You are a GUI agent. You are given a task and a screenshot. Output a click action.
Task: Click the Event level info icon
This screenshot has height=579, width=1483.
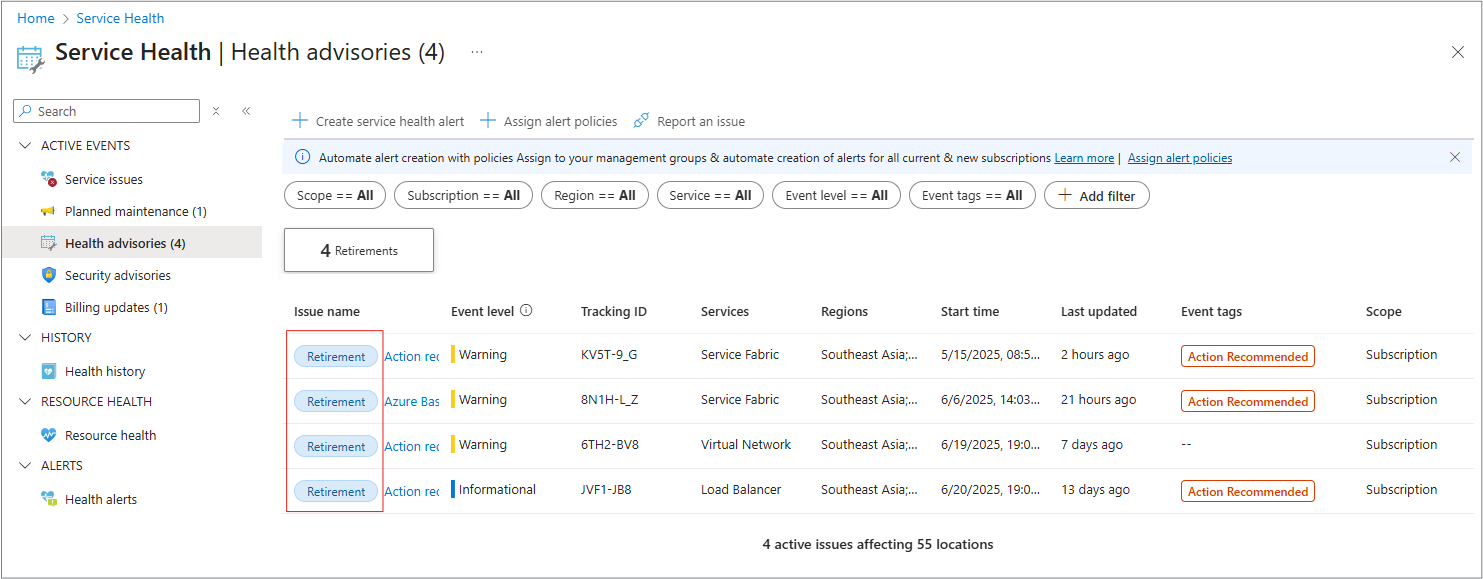click(x=526, y=311)
